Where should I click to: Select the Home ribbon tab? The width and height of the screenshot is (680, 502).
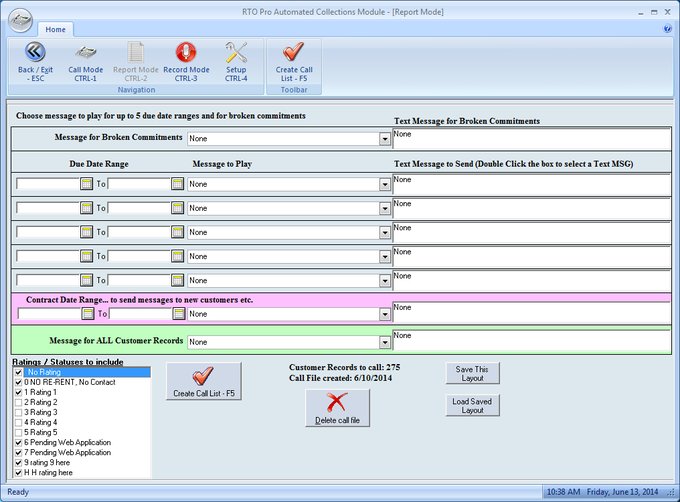[55, 29]
